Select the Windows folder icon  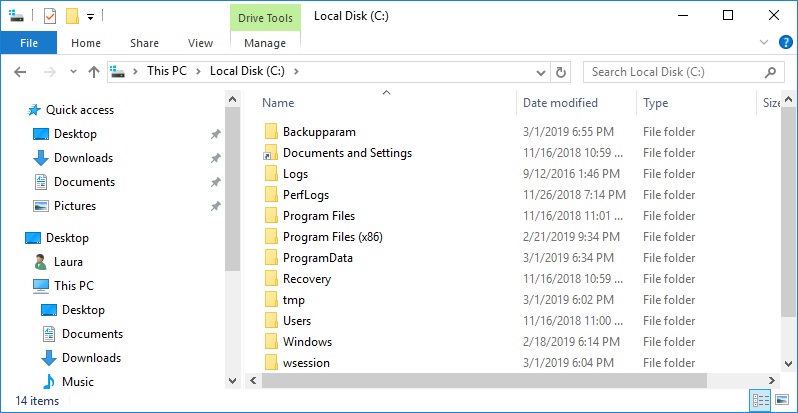pyautogui.click(x=271, y=342)
